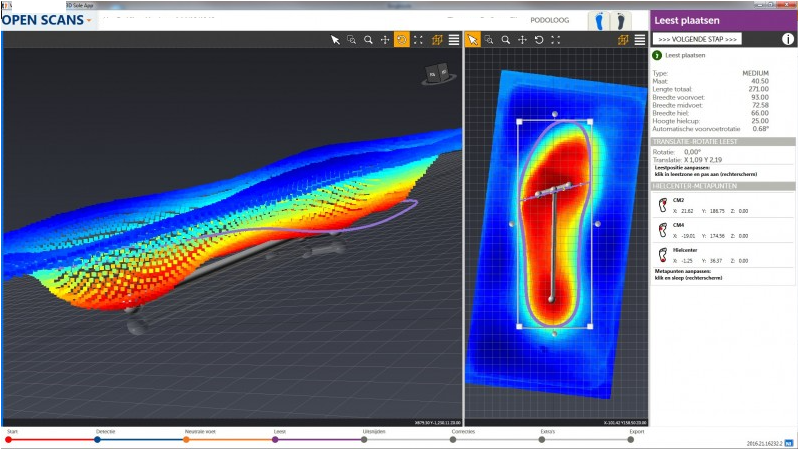Toggle the orange view-mode icon in the 2D toolbar

[622, 40]
